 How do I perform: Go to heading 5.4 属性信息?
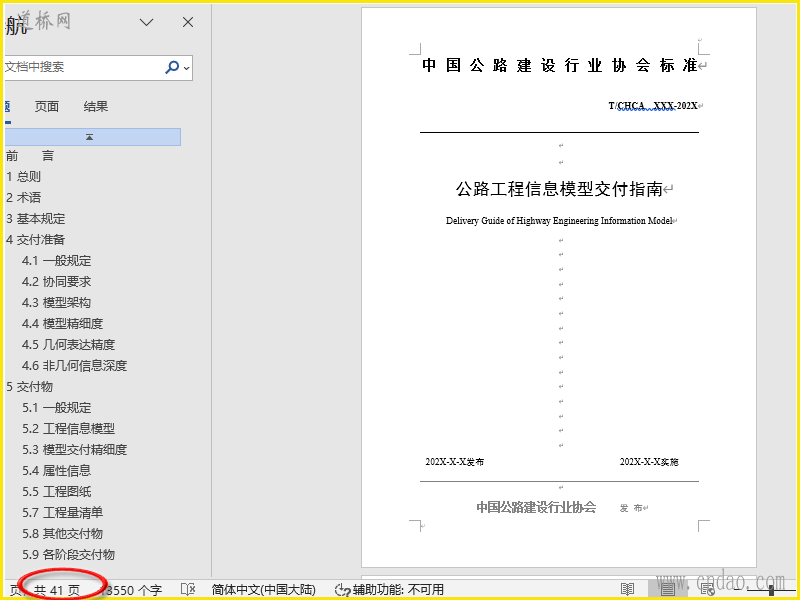(x=57, y=470)
